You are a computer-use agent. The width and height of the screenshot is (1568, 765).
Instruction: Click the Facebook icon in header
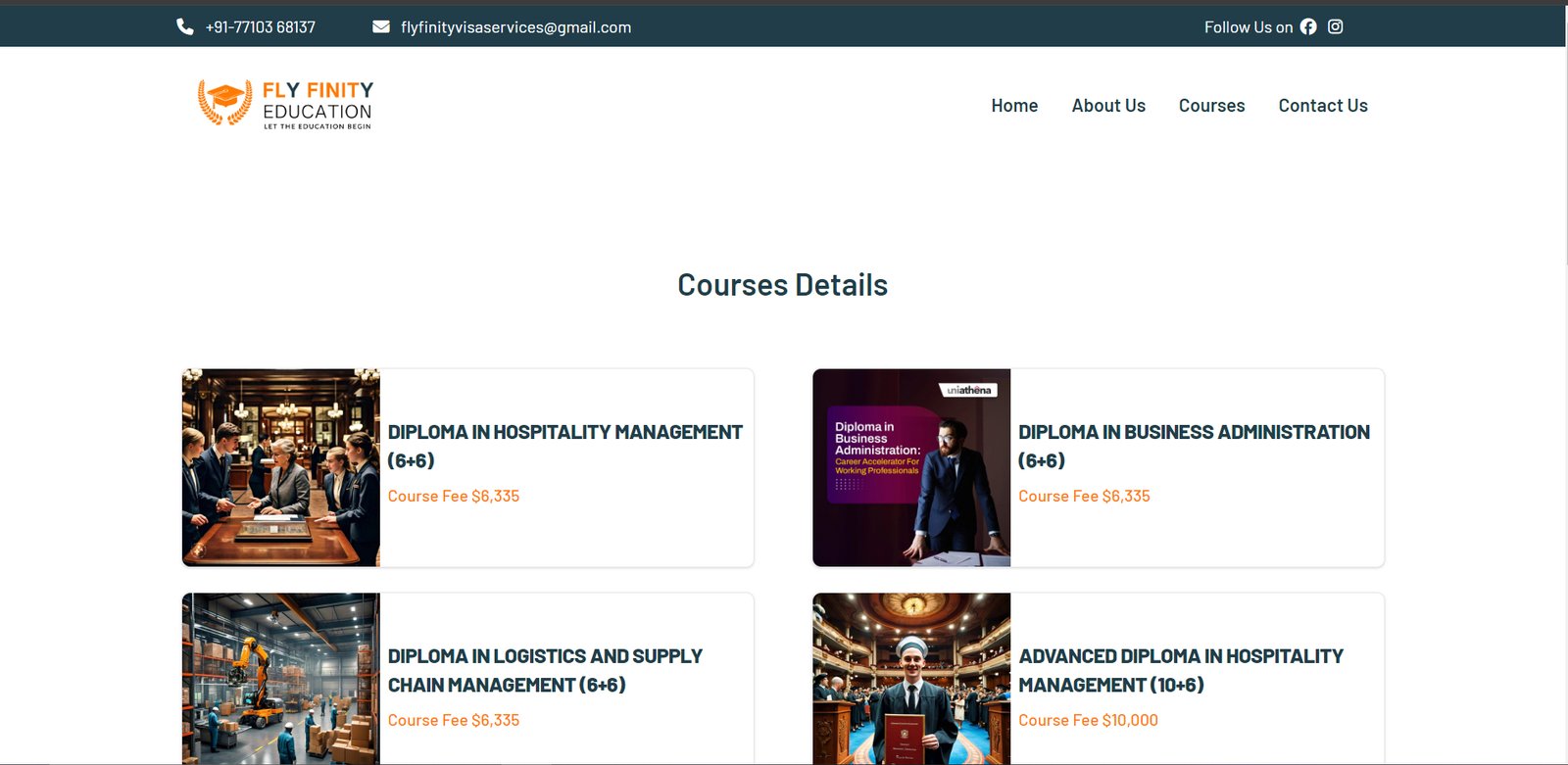click(1308, 27)
